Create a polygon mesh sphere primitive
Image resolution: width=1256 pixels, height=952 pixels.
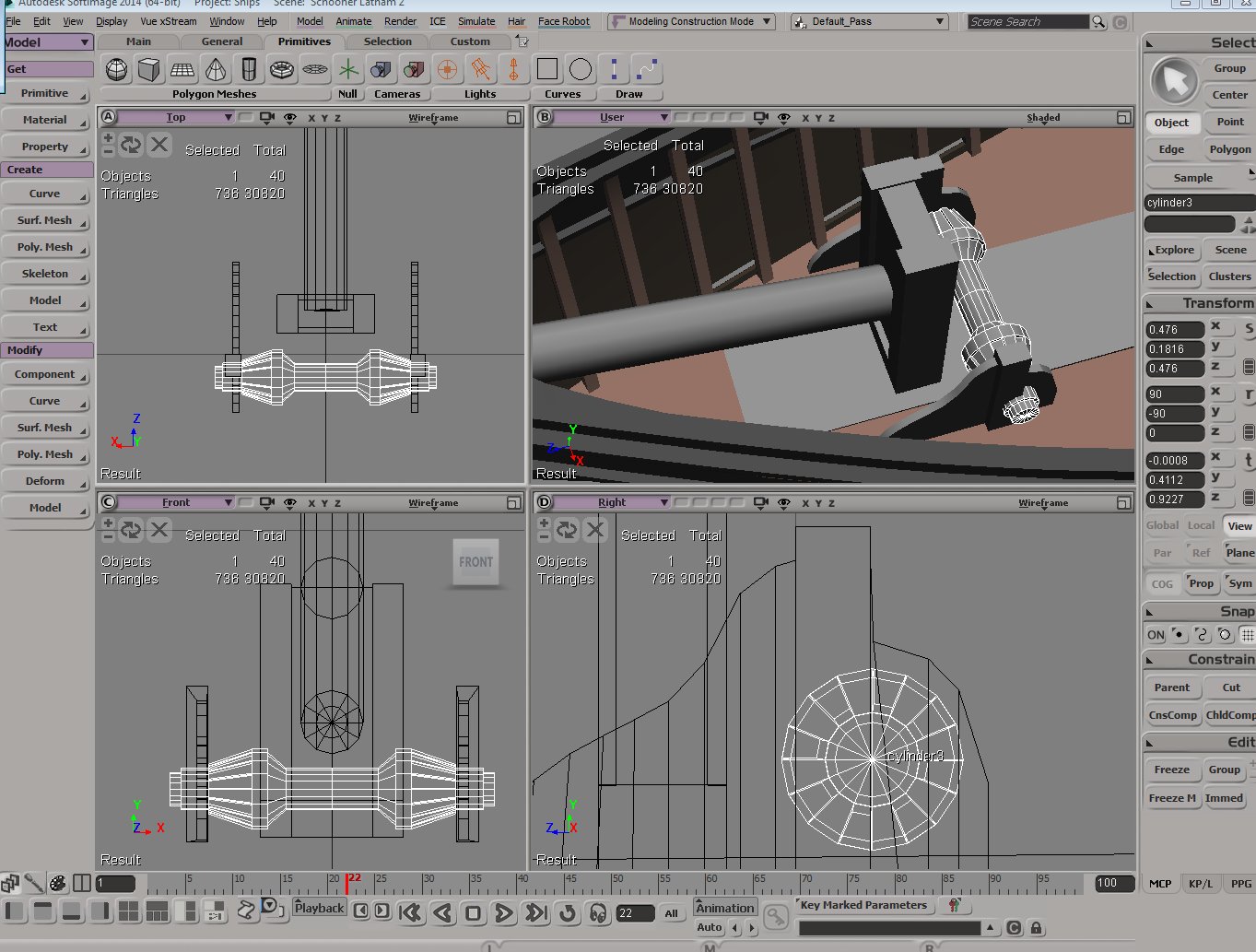click(x=117, y=69)
